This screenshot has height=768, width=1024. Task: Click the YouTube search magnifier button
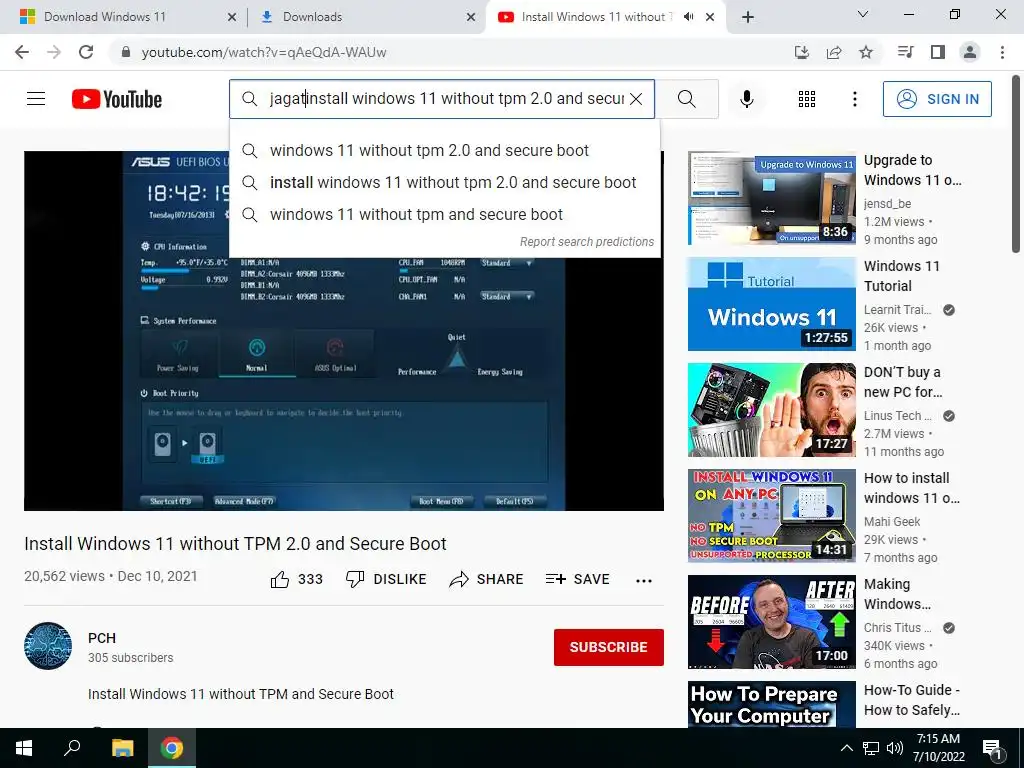point(686,99)
